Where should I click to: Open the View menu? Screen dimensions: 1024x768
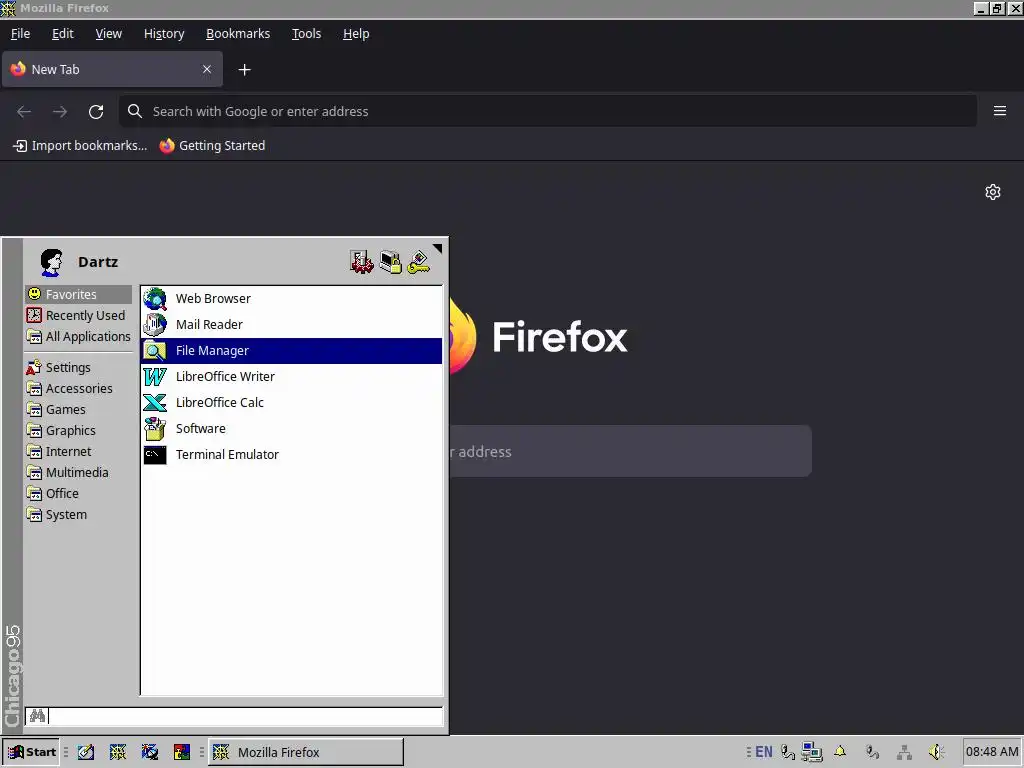[108, 34]
